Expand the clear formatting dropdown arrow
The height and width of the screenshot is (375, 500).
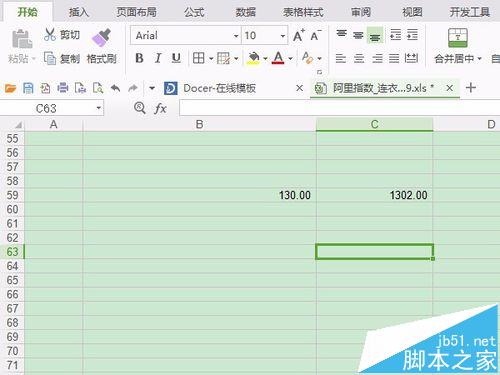click(319, 59)
